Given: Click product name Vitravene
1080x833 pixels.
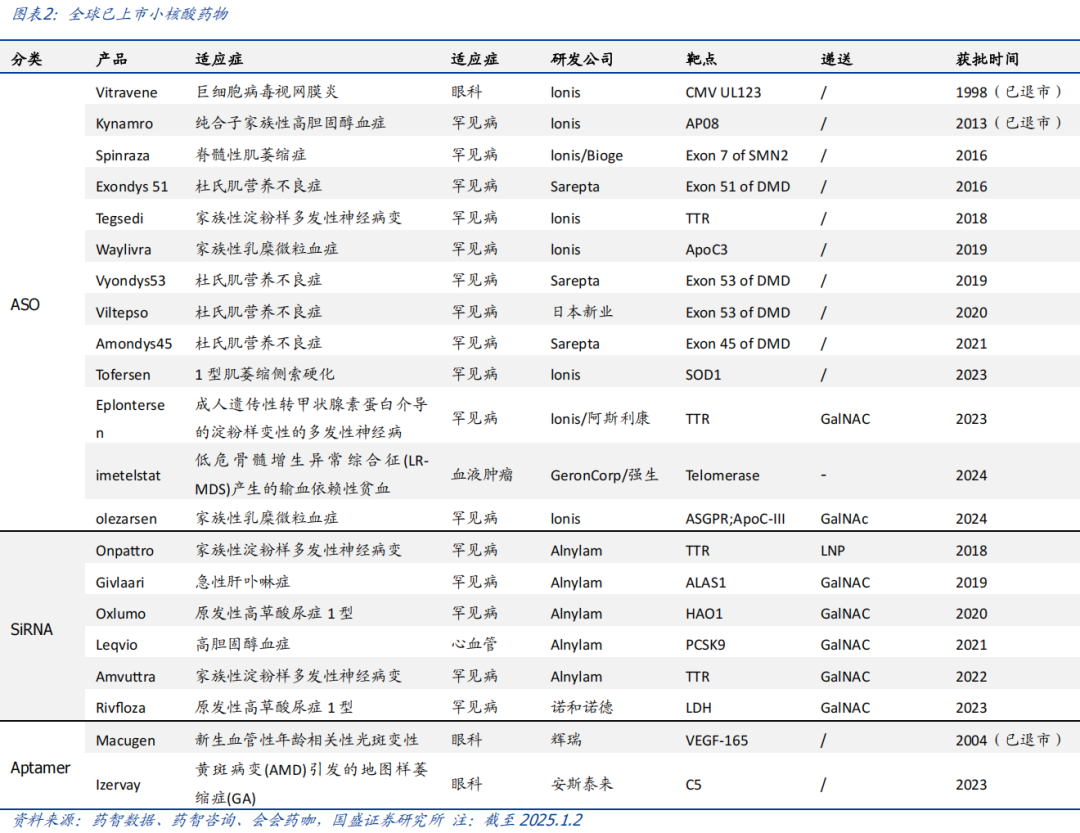Looking at the screenshot, I should 126,92.
